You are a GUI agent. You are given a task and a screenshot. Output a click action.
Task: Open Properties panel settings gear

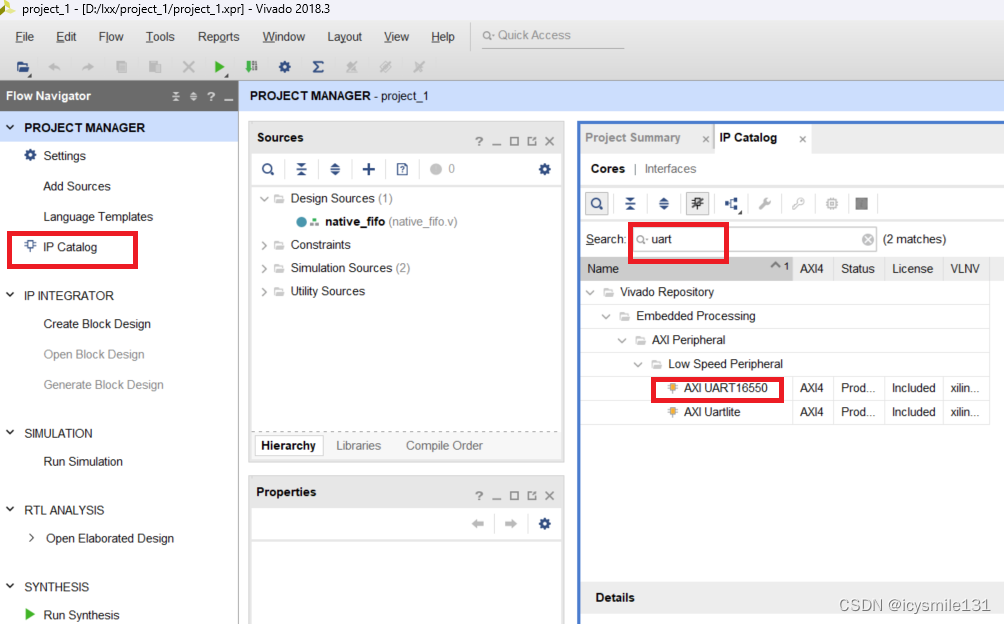tap(545, 524)
